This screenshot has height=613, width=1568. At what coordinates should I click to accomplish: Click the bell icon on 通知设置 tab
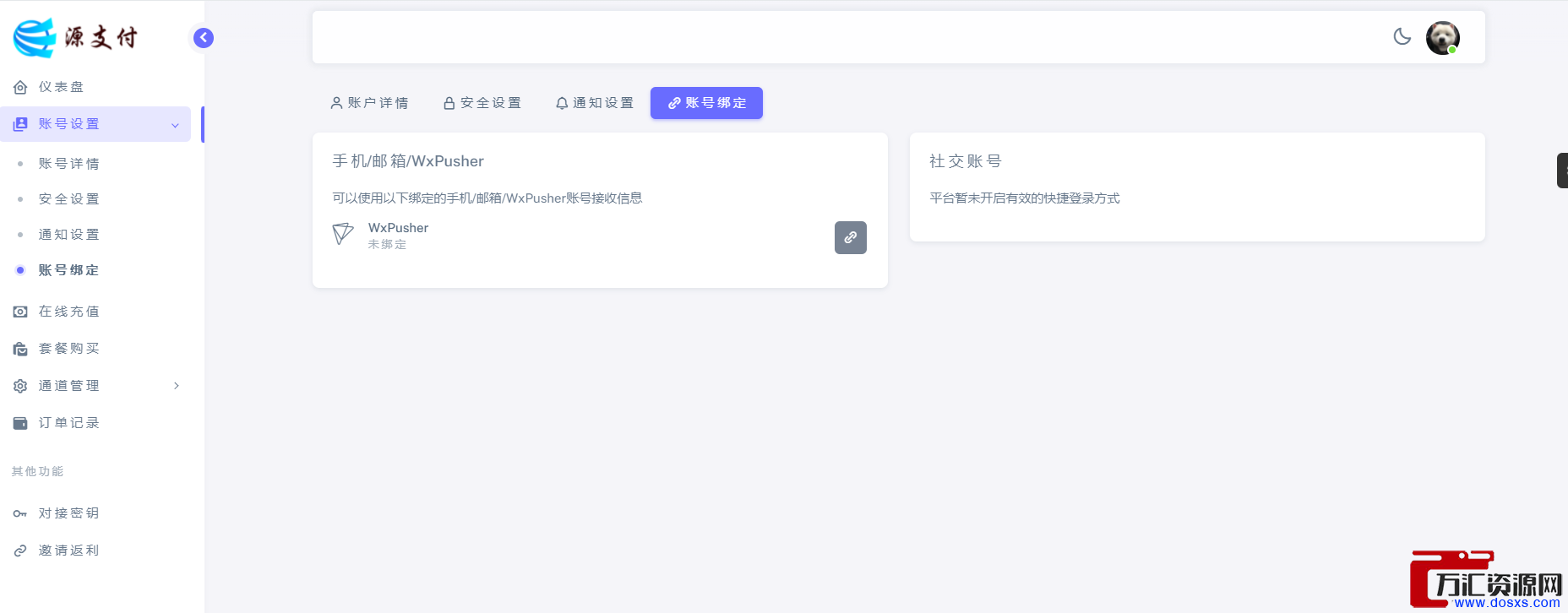[x=562, y=103]
